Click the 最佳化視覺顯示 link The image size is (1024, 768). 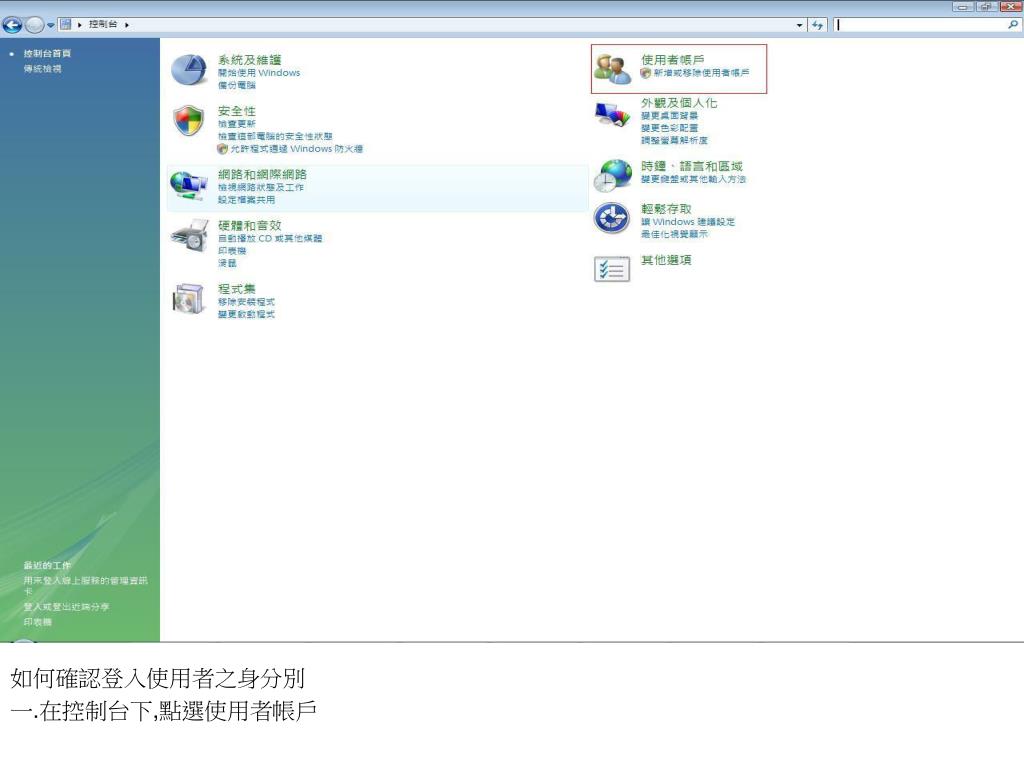tap(674, 234)
